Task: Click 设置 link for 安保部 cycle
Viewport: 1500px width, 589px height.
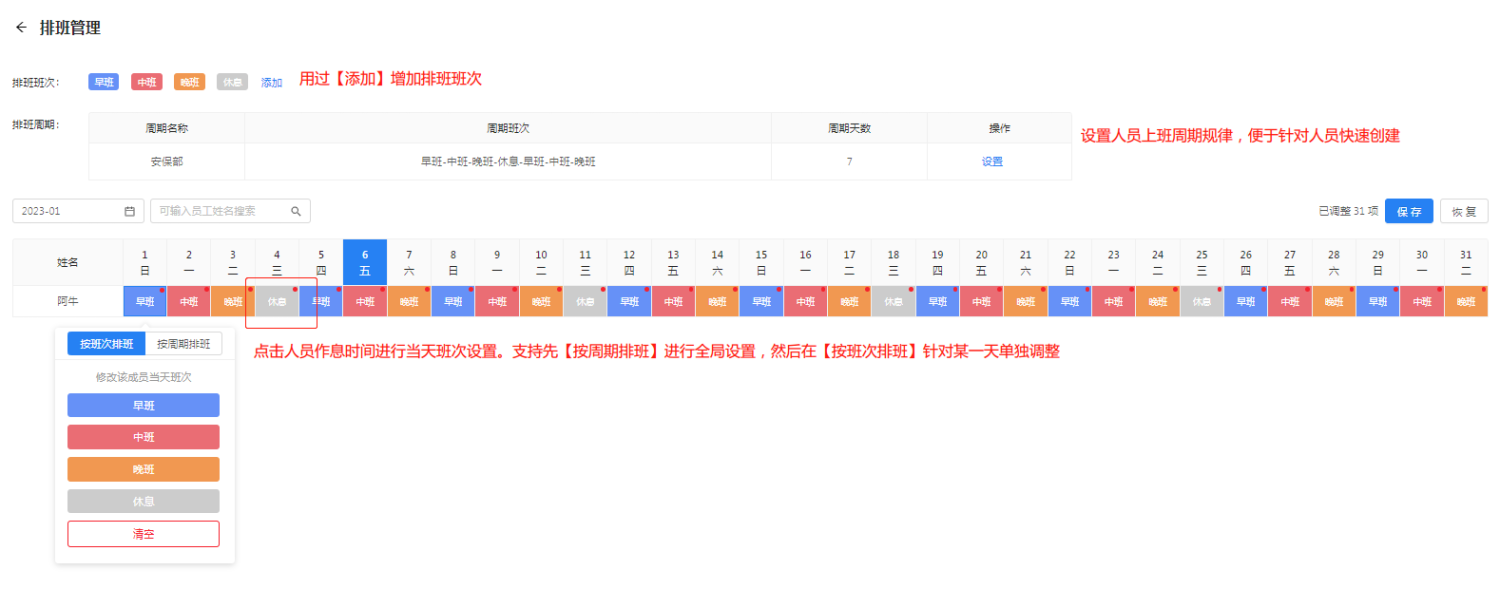Action: point(992,161)
